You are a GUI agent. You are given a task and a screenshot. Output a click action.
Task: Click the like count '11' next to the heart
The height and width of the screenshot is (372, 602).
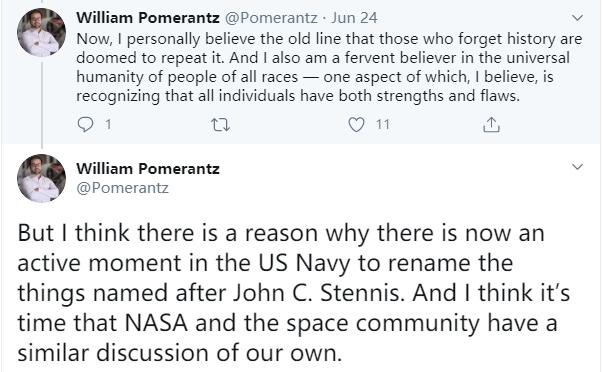[383, 125]
